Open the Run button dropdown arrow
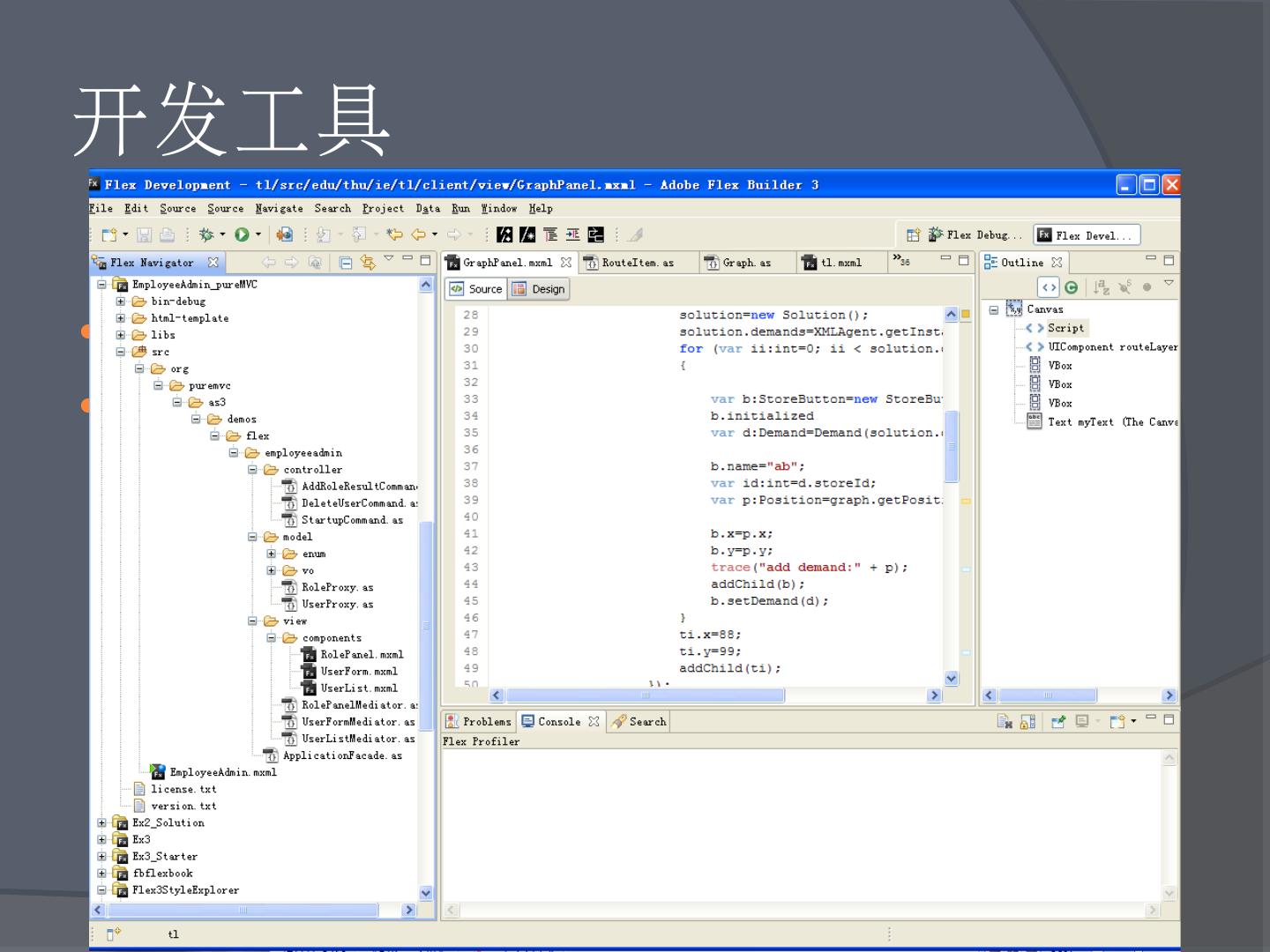The image size is (1270, 952). 258,234
